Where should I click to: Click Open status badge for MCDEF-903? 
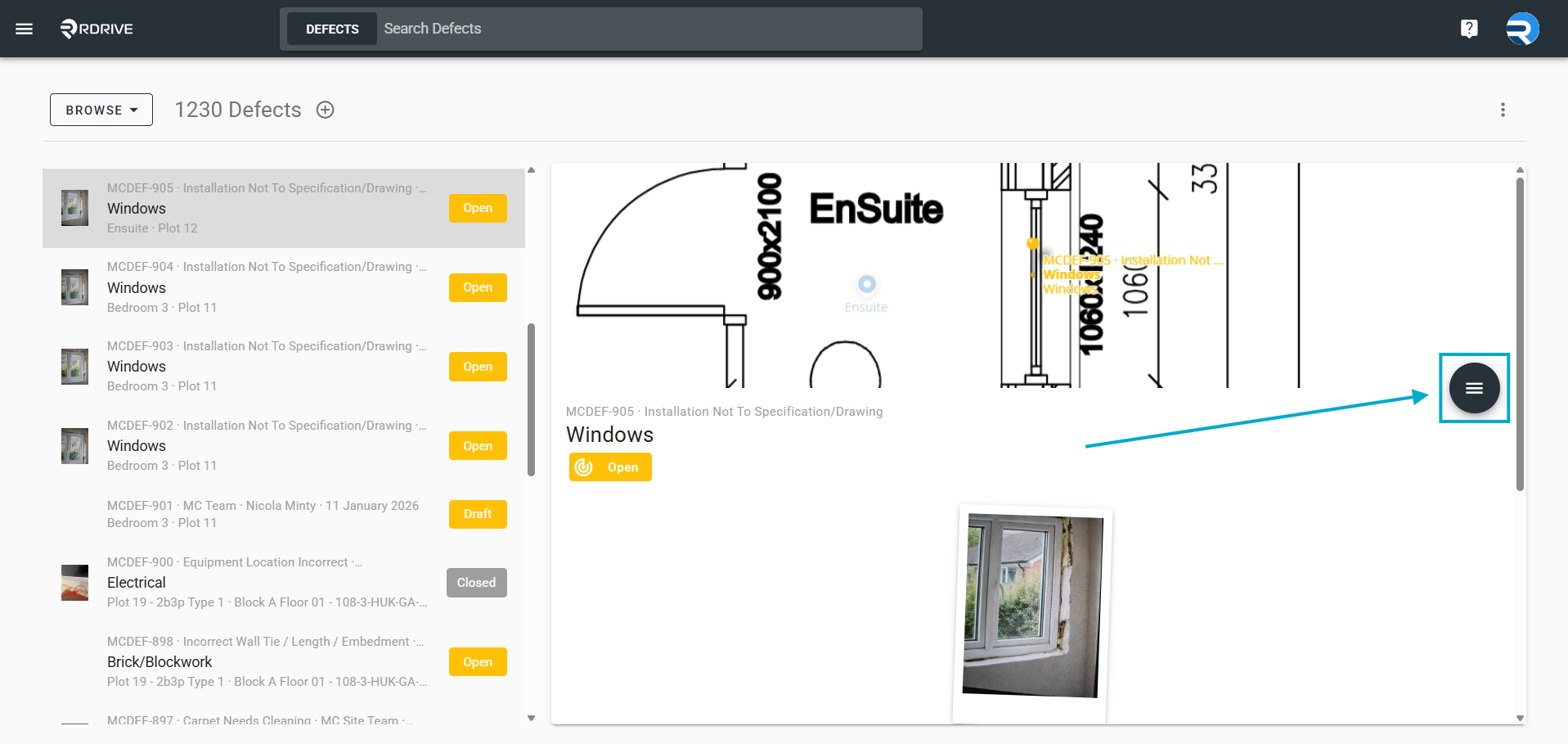(x=478, y=367)
